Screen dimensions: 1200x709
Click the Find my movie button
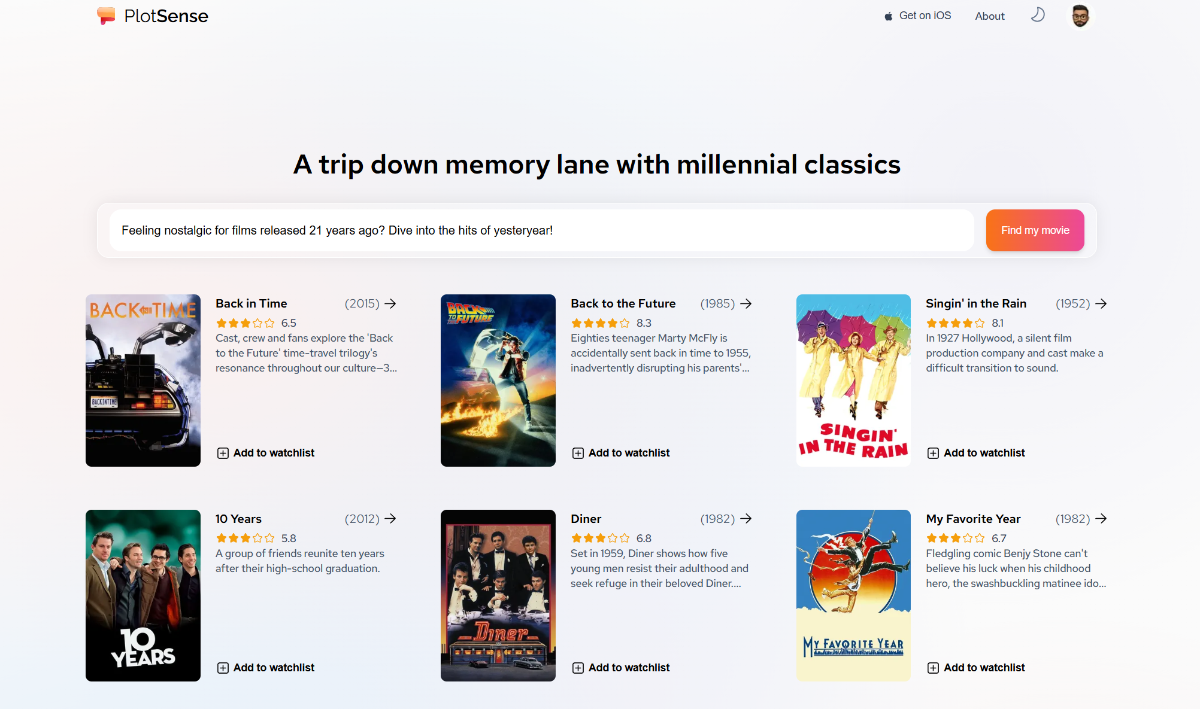[1035, 230]
